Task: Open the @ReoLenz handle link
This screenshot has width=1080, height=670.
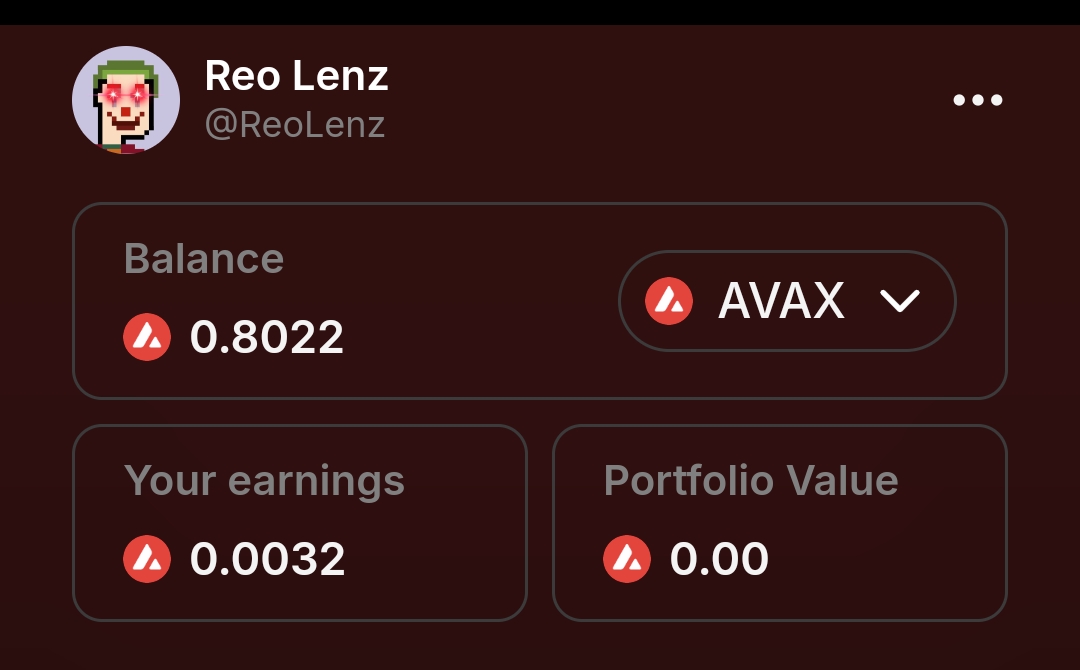Action: click(295, 125)
